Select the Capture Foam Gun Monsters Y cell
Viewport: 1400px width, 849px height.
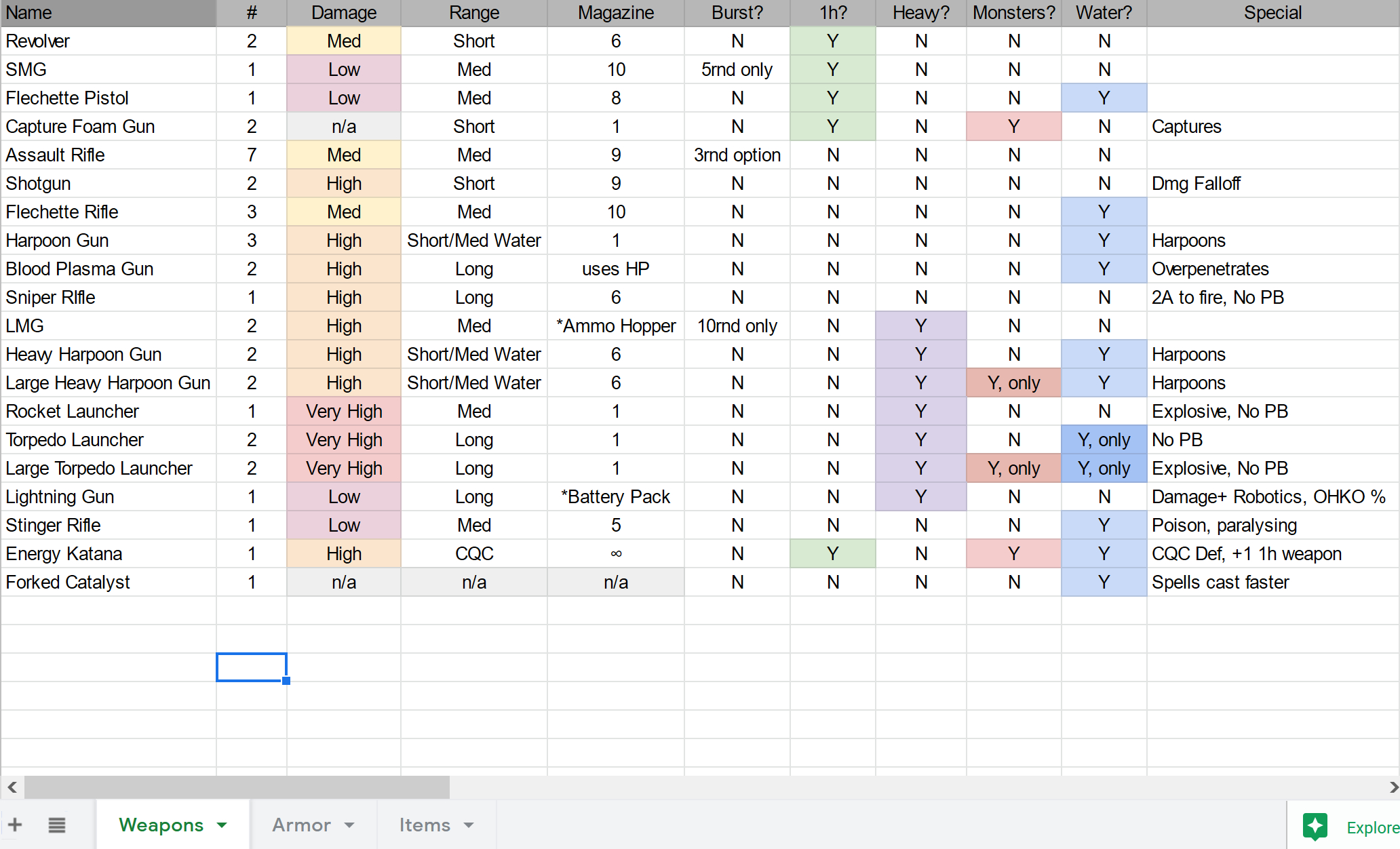(1013, 127)
